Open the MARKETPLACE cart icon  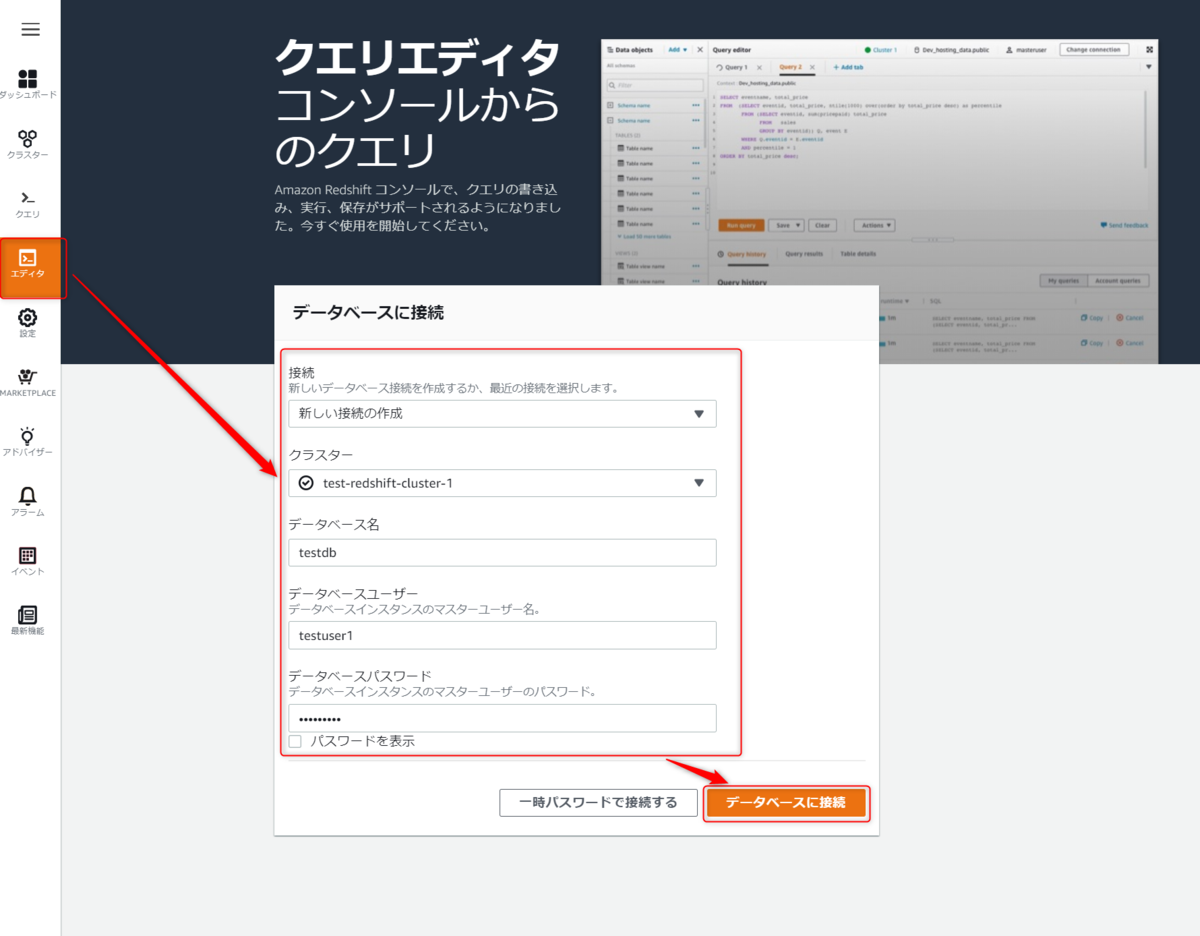pyautogui.click(x=28, y=377)
